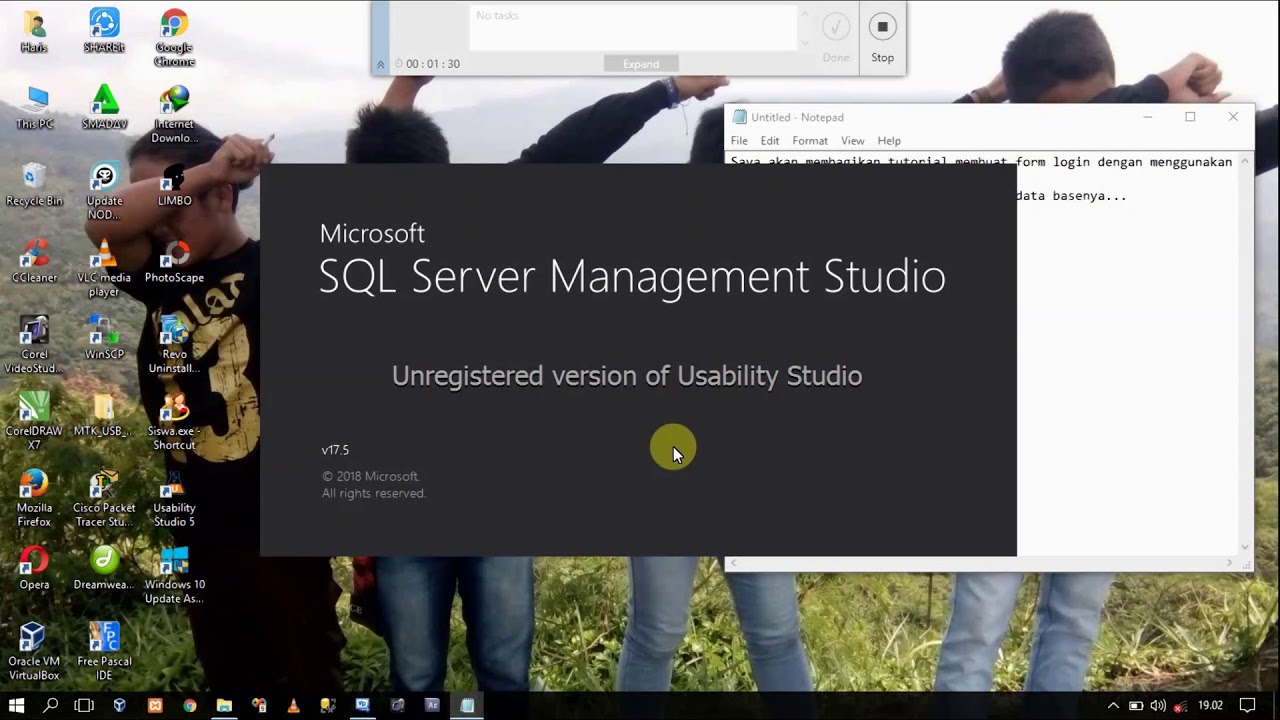1280x720 pixels.
Task: Launch SMADAV antivirus shortcut
Action: tap(104, 108)
